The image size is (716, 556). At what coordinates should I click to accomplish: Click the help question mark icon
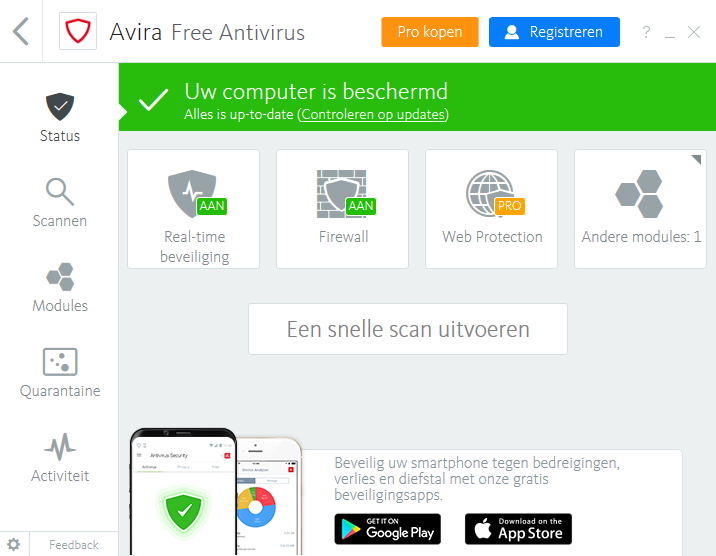(x=646, y=32)
